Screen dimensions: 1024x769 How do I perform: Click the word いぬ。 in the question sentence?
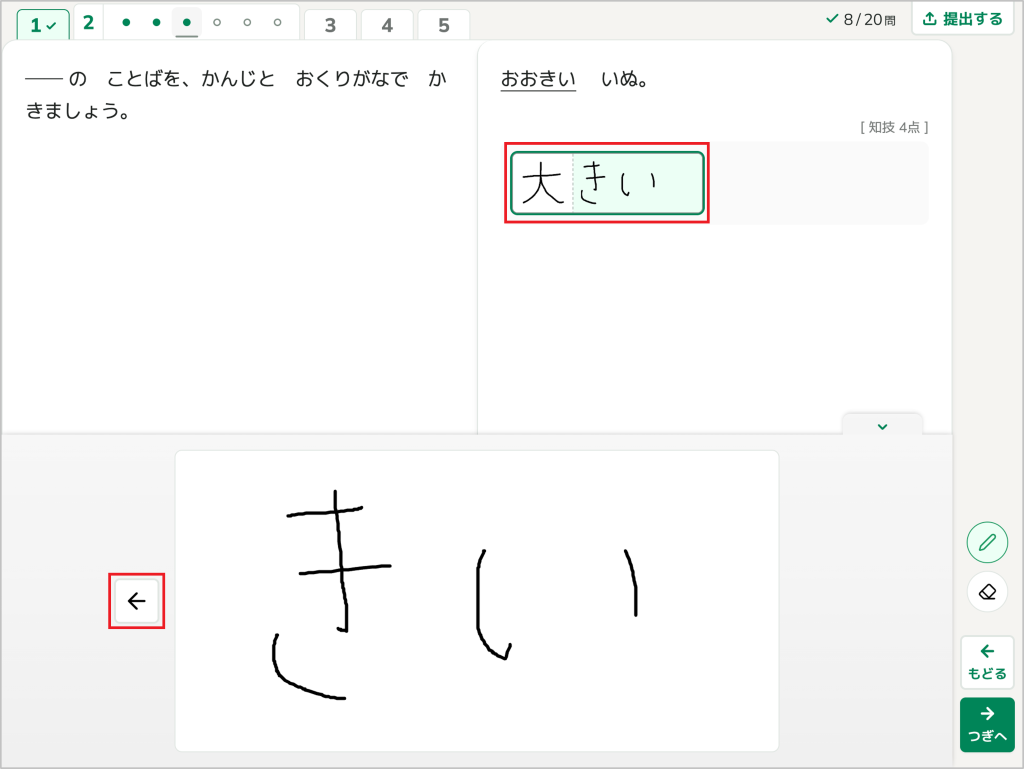624,79
